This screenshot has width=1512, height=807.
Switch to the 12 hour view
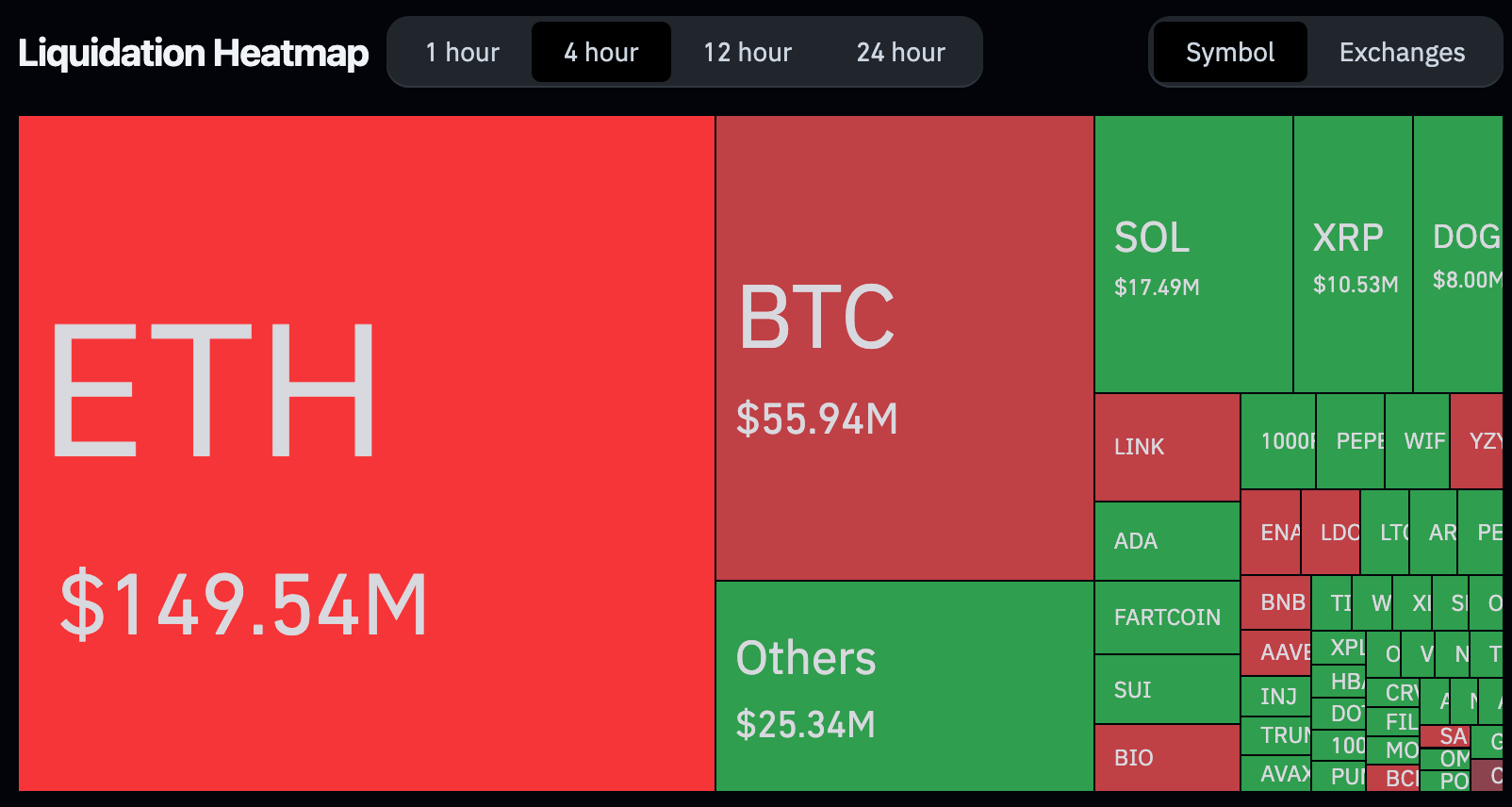coord(747,52)
